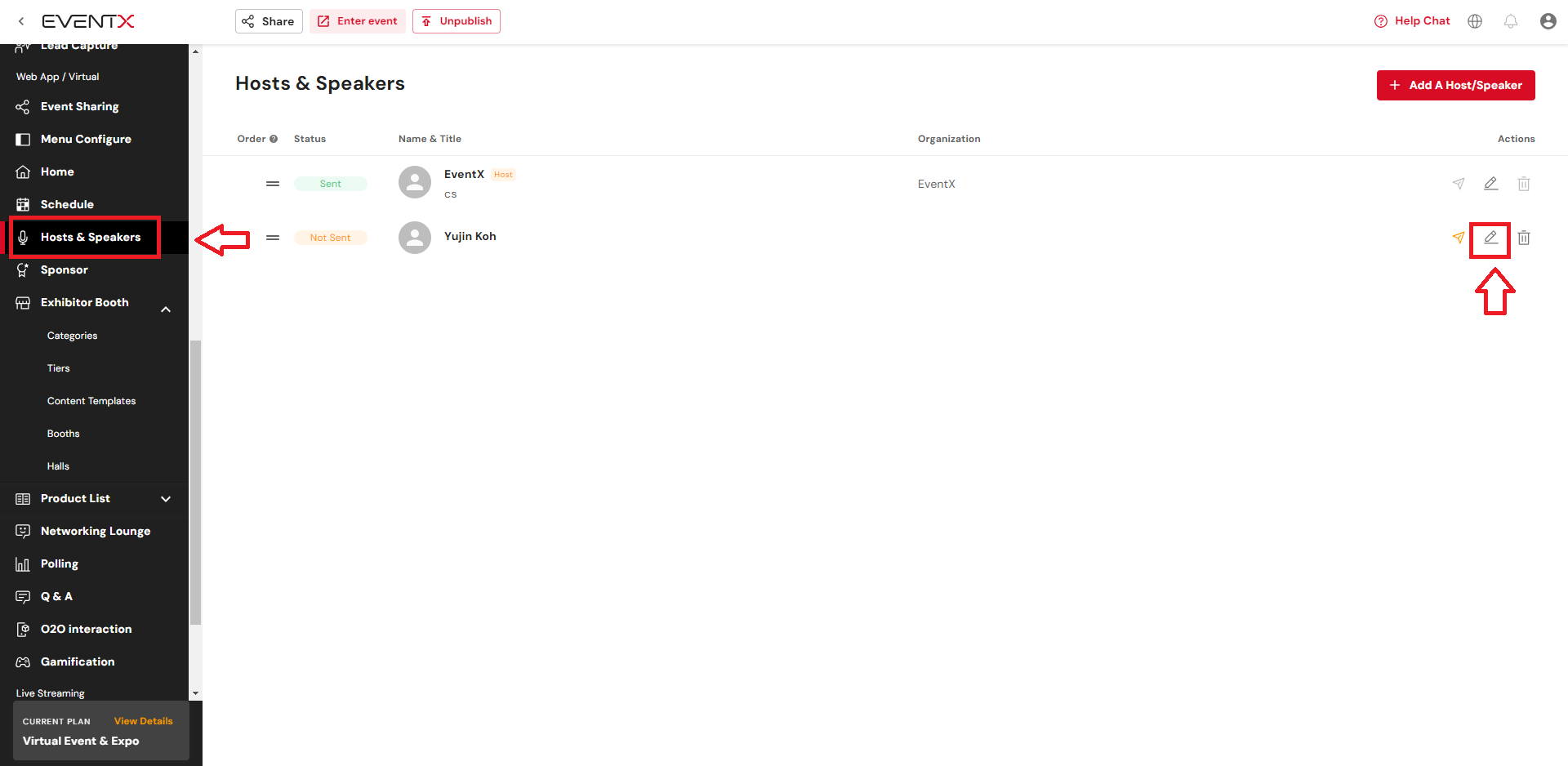Click the Organization column header

tap(949, 139)
